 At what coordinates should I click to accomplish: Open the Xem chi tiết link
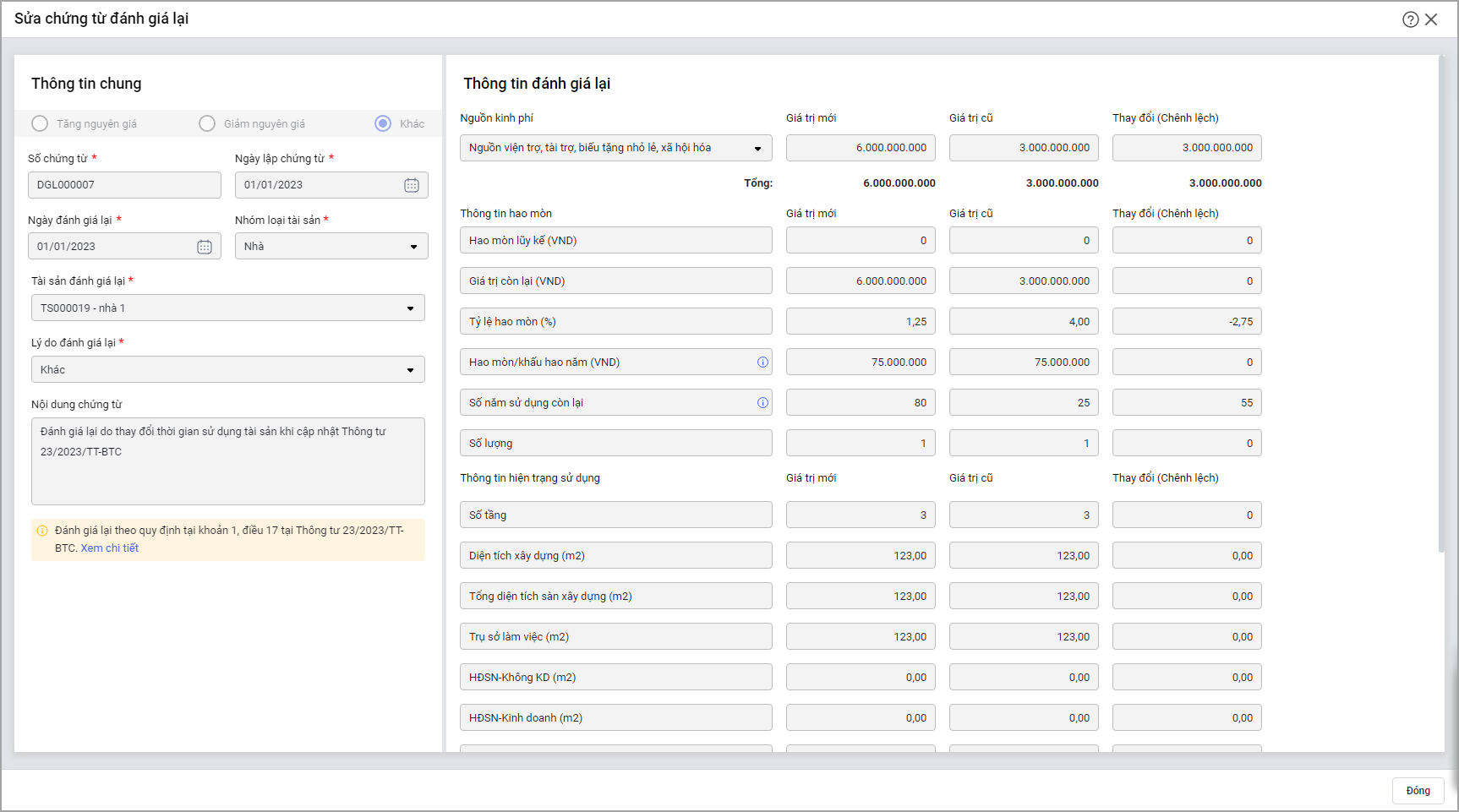[110, 548]
